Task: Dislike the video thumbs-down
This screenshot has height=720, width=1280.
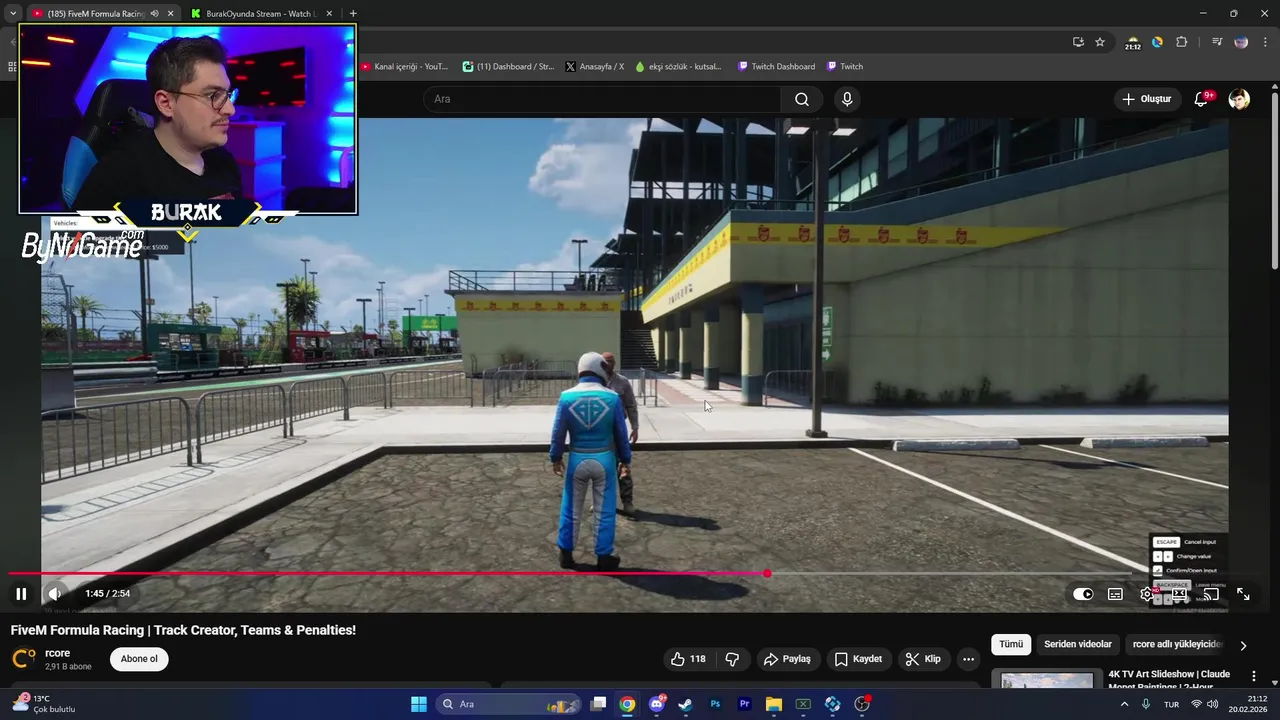Action: pyautogui.click(x=732, y=659)
